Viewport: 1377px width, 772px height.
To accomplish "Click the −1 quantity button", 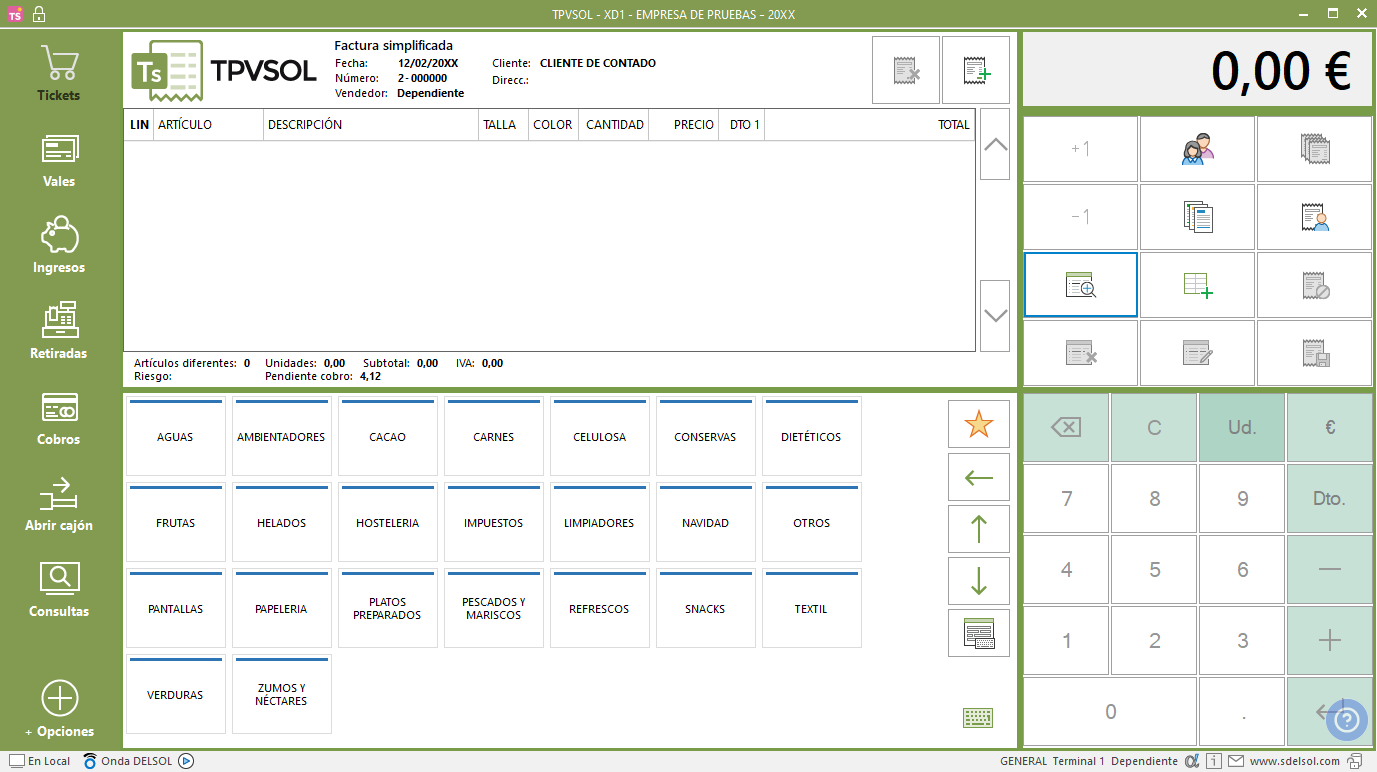I will point(1081,217).
